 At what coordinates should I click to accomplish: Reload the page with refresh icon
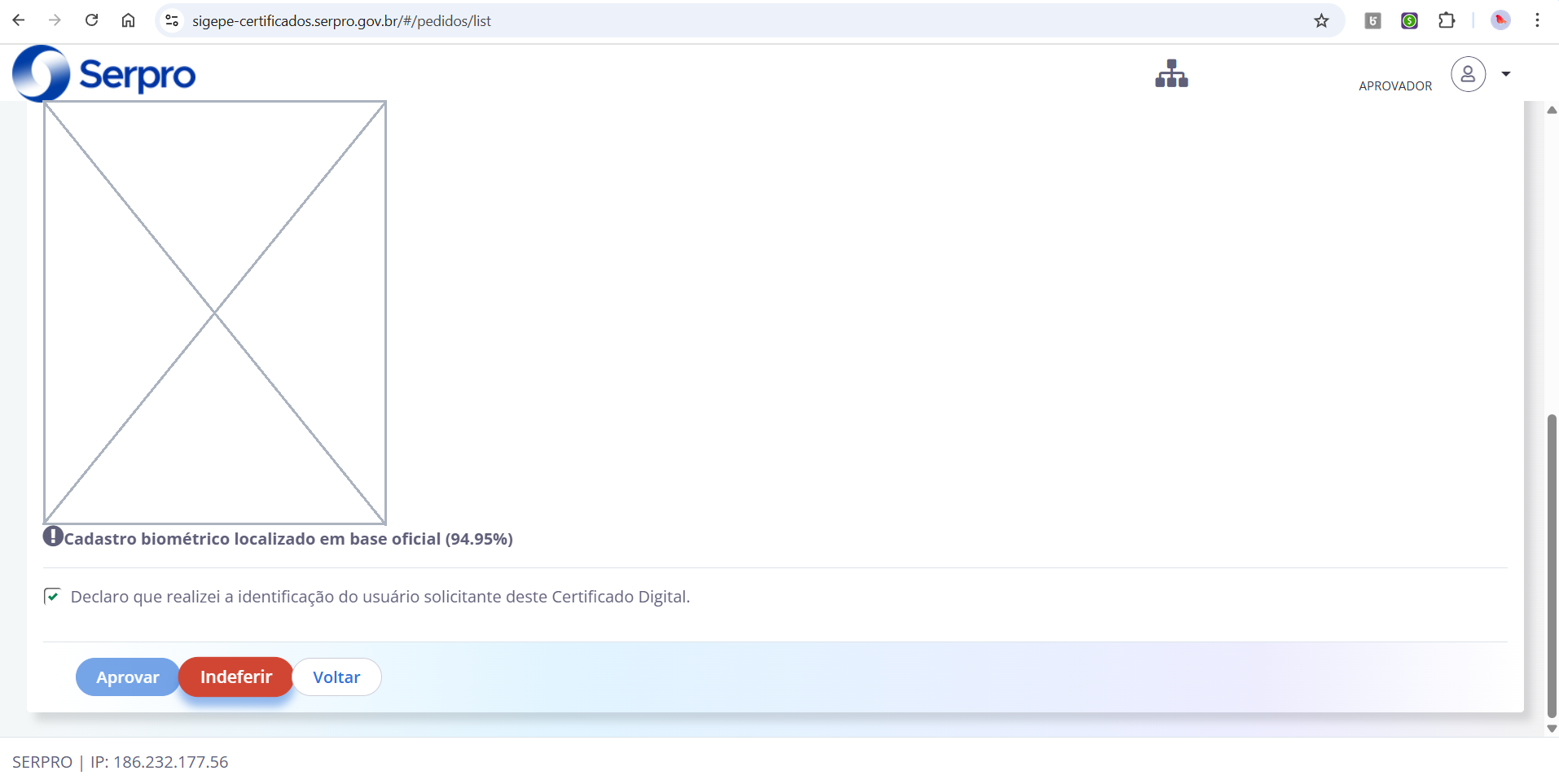[x=91, y=20]
